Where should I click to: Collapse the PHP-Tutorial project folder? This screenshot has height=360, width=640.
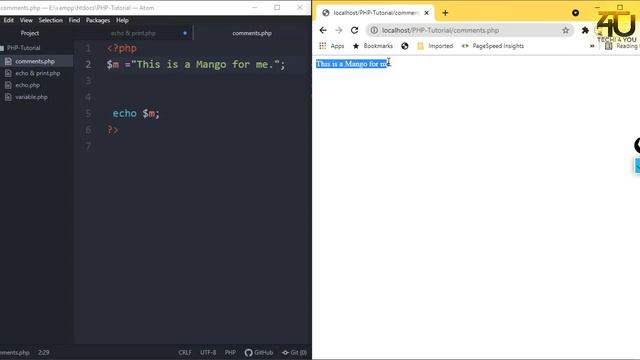click(23, 48)
